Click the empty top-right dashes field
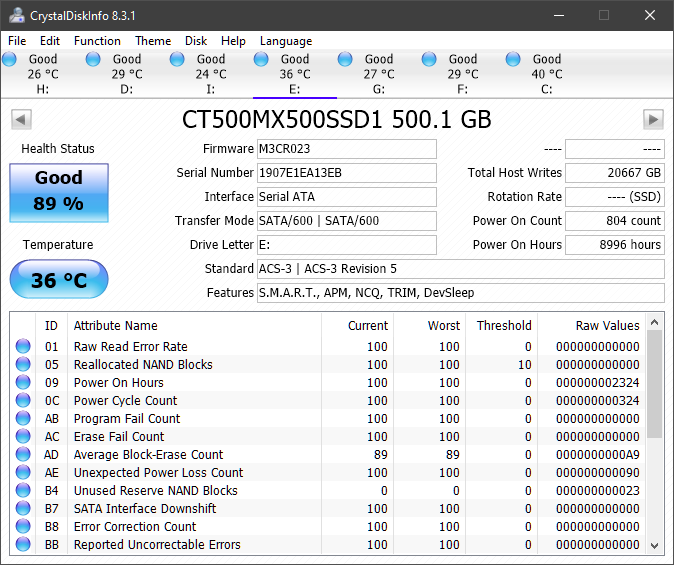The height and width of the screenshot is (565, 674). [615, 149]
